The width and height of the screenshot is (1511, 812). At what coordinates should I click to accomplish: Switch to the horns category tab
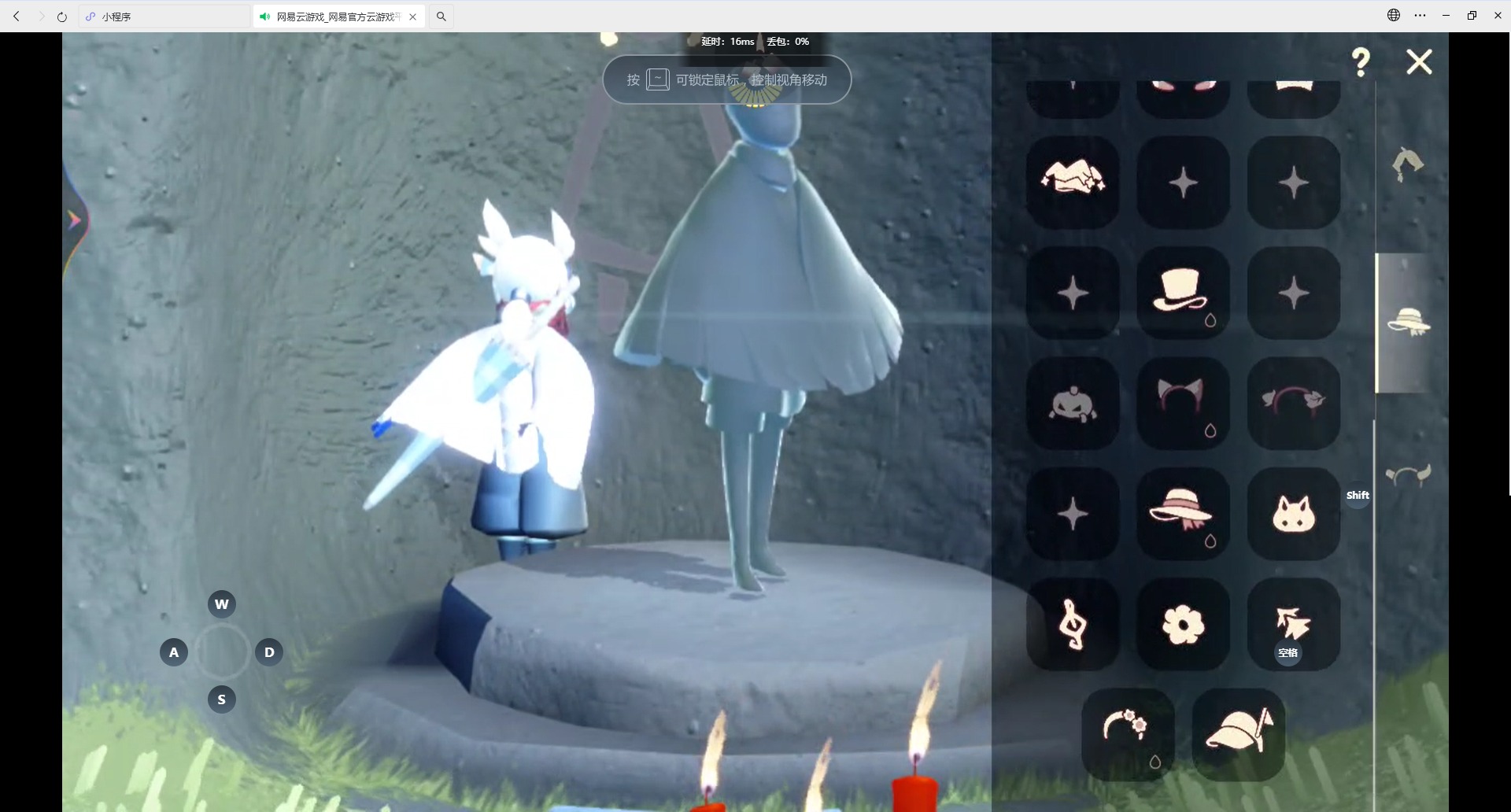tap(1407, 474)
